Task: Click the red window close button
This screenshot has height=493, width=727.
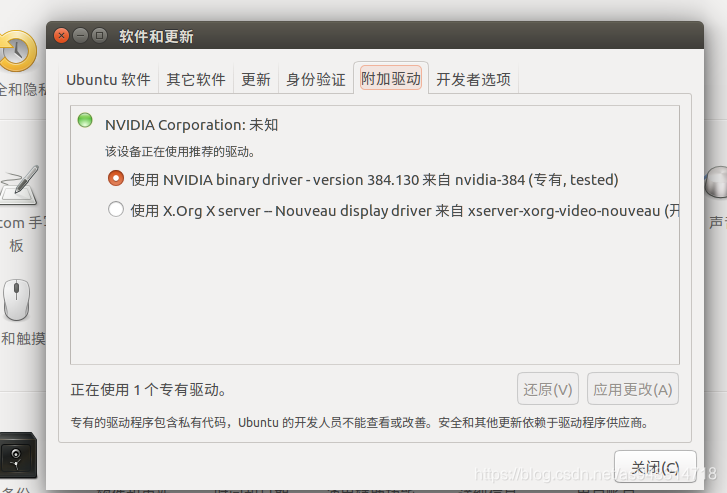Action: pos(62,36)
